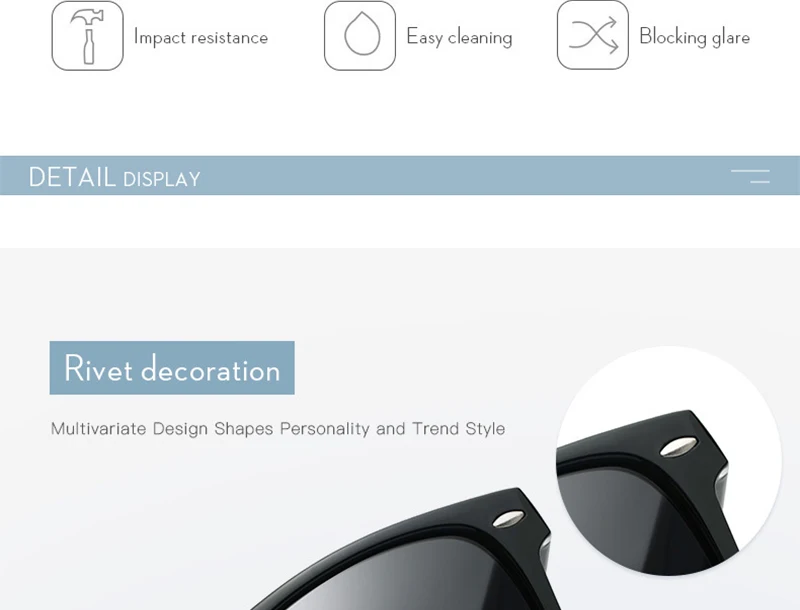Click the "Rivet decoration" blue label
This screenshot has height=610, width=800.
(x=172, y=368)
